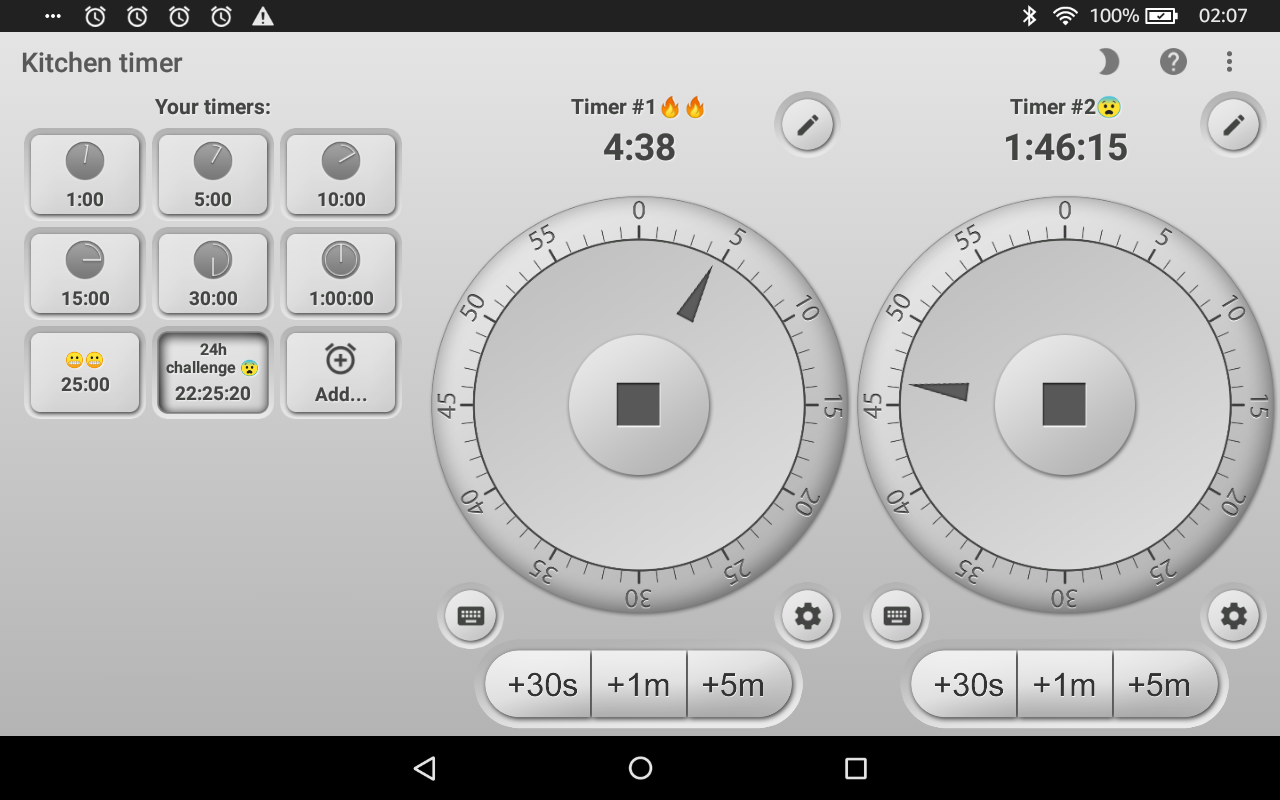
Task: Add 1 minute to Timer #1
Action: click(639, 684)
